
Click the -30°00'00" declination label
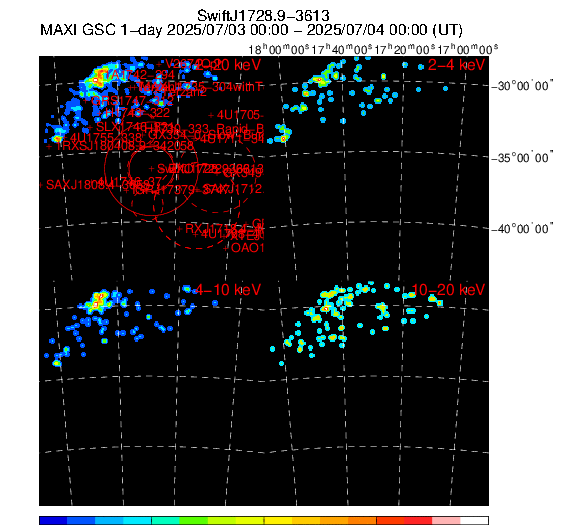pos(523,86)
